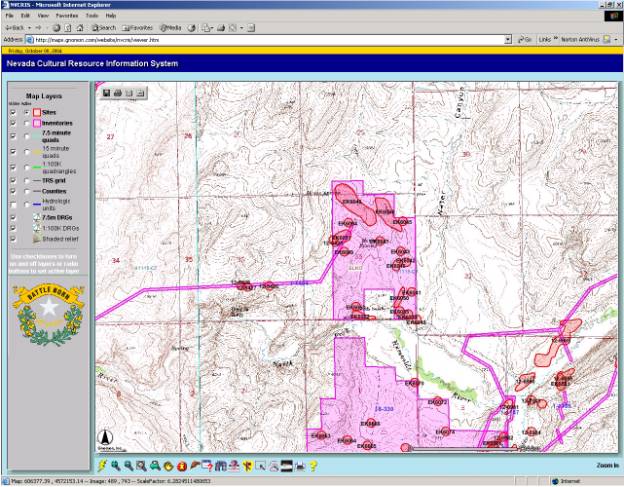Open help with the question mark icon
Viewport: 624px width, 487px height.
313,466
